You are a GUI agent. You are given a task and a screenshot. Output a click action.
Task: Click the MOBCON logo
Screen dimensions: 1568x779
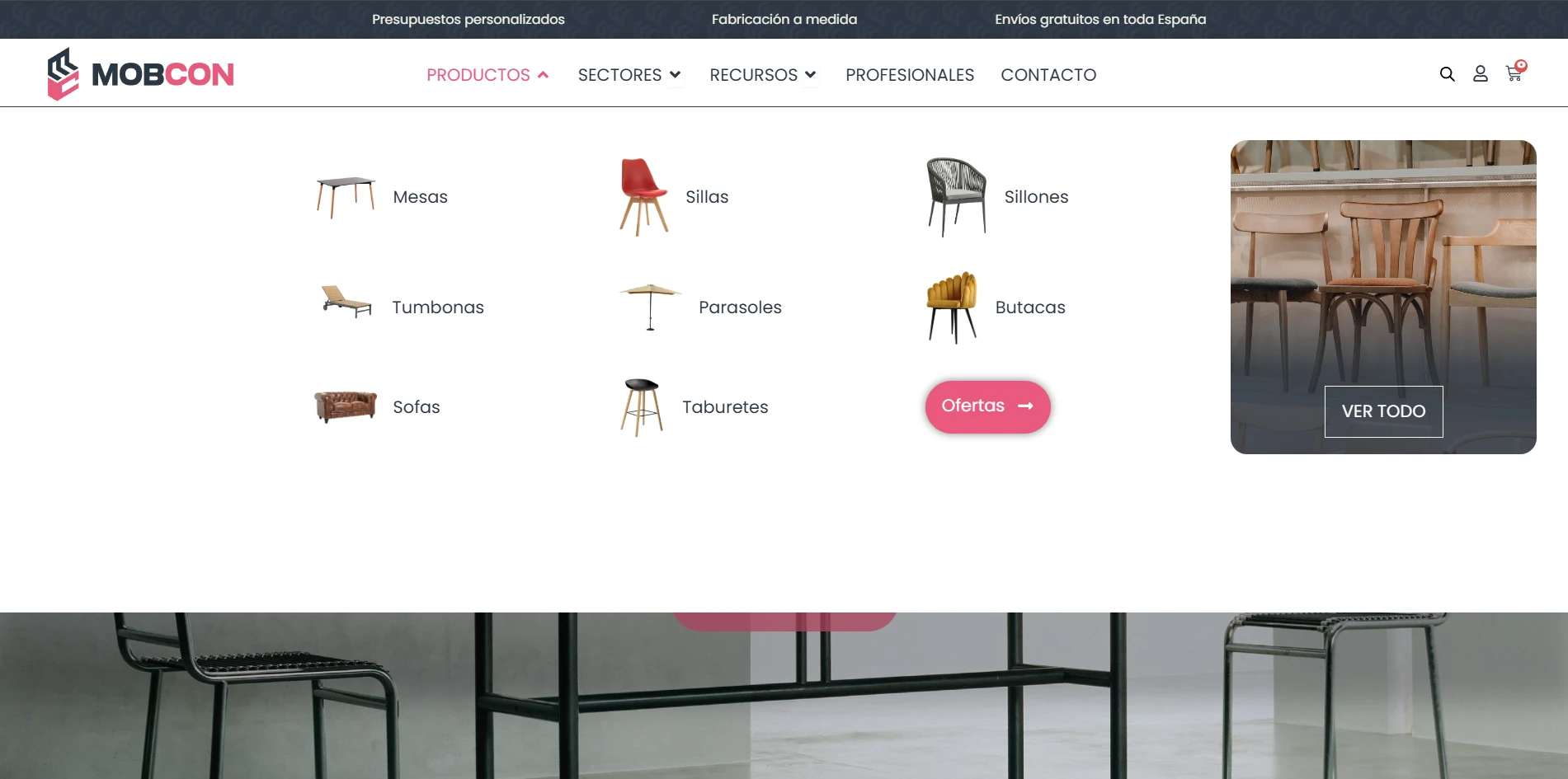coord(140,74)
